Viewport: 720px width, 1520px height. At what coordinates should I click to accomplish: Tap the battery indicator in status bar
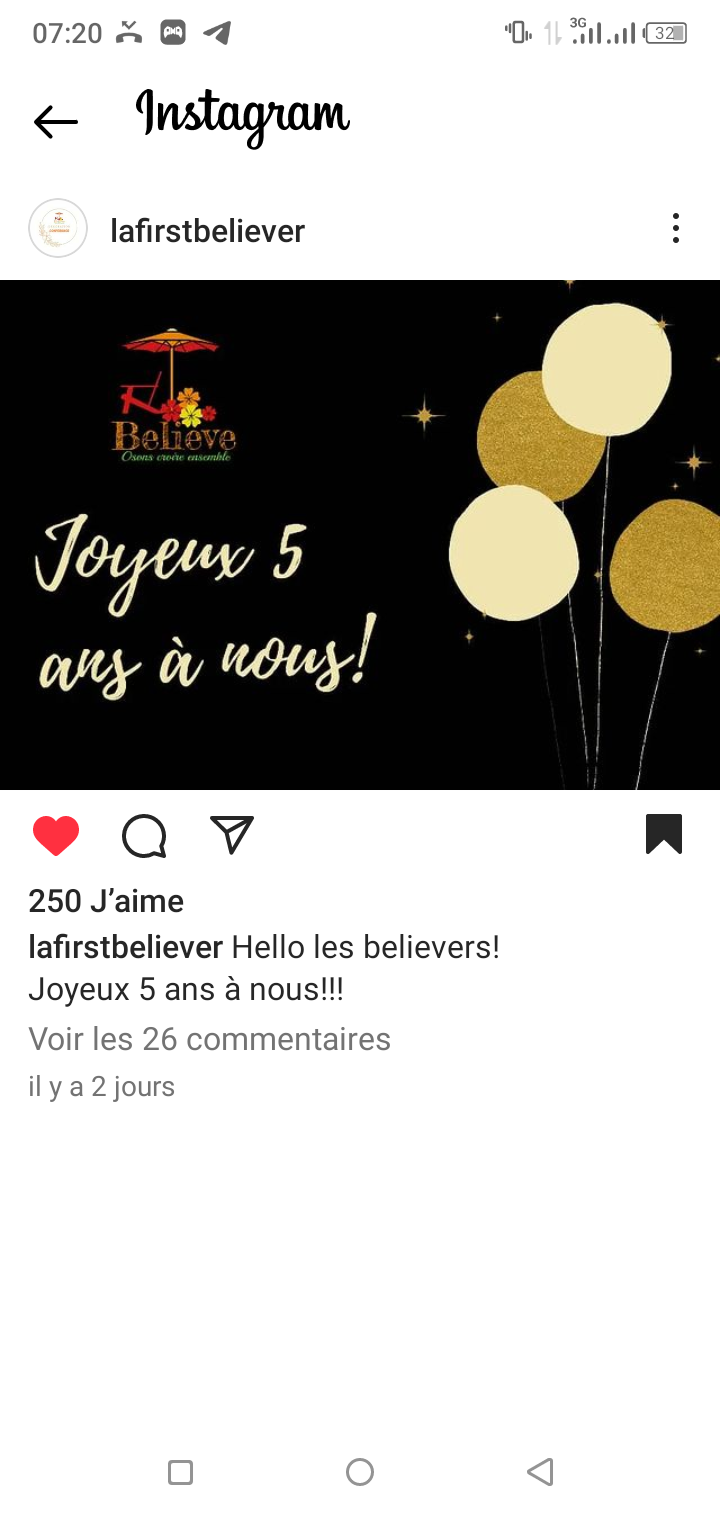(666, 33)
